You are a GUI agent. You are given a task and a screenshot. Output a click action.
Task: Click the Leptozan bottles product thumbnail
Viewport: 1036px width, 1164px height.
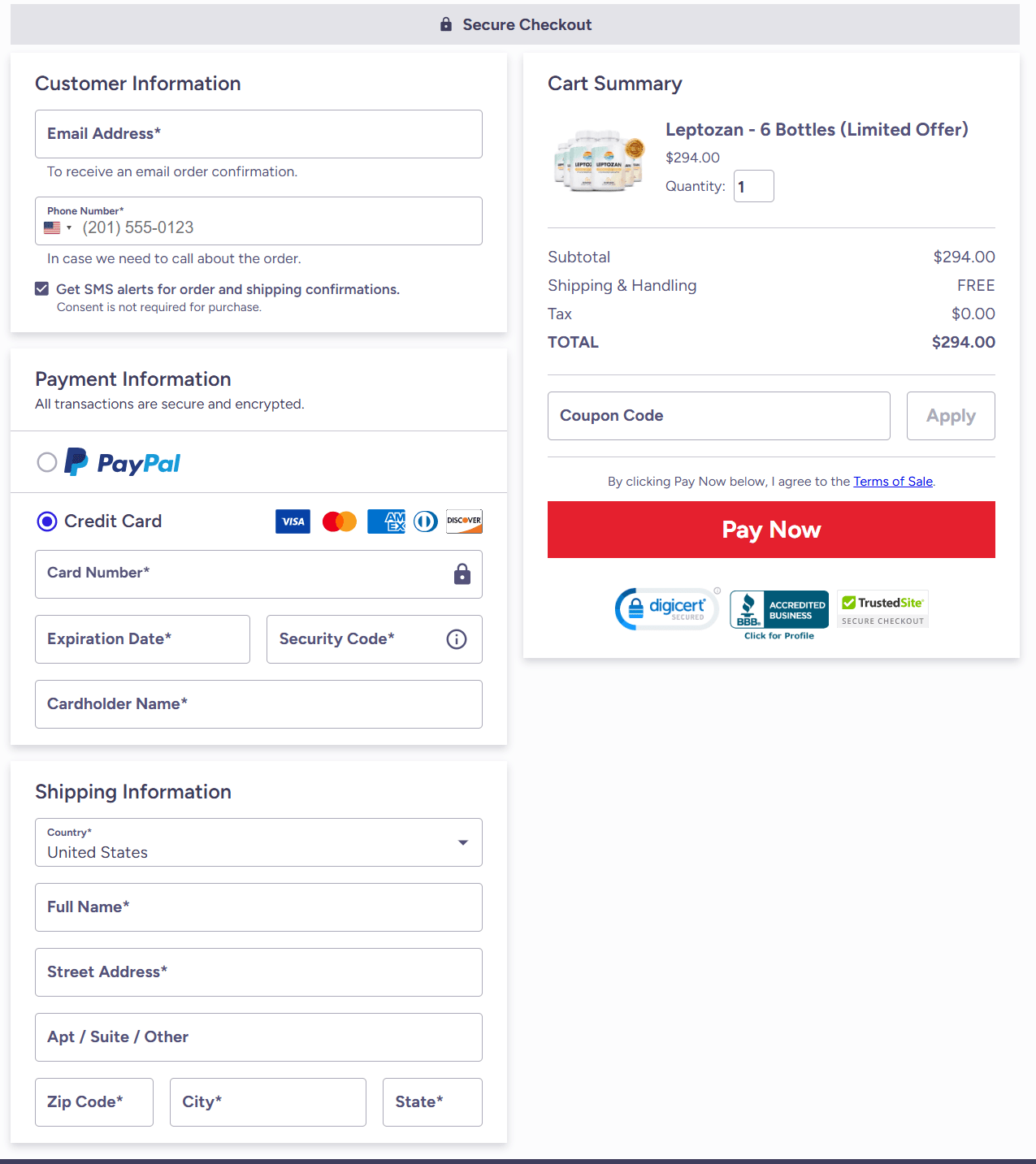600,160
